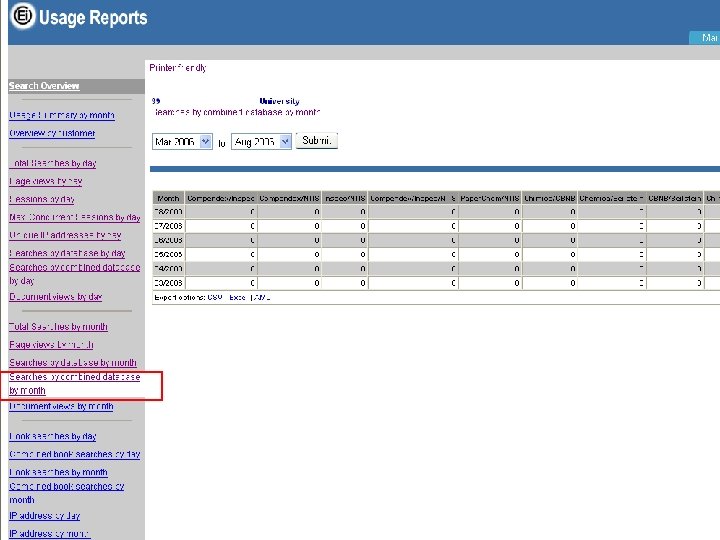Open Book searches by month report
This screenshot has height=540, width=720.
[58, 472]
